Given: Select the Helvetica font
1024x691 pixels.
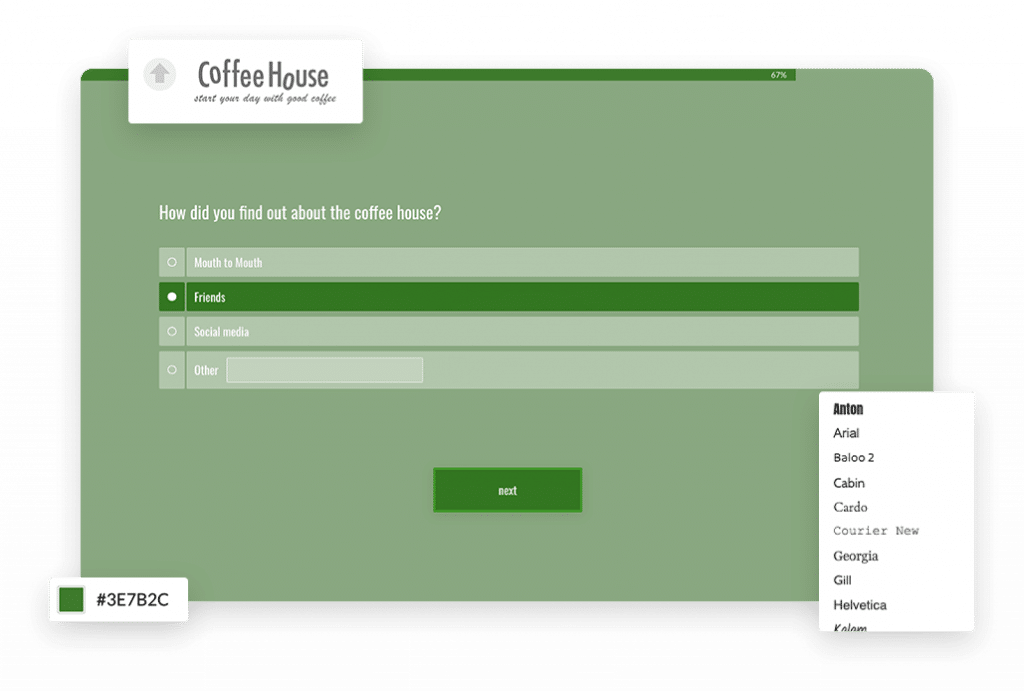Looking at the screenshot, I should [859, 604].
